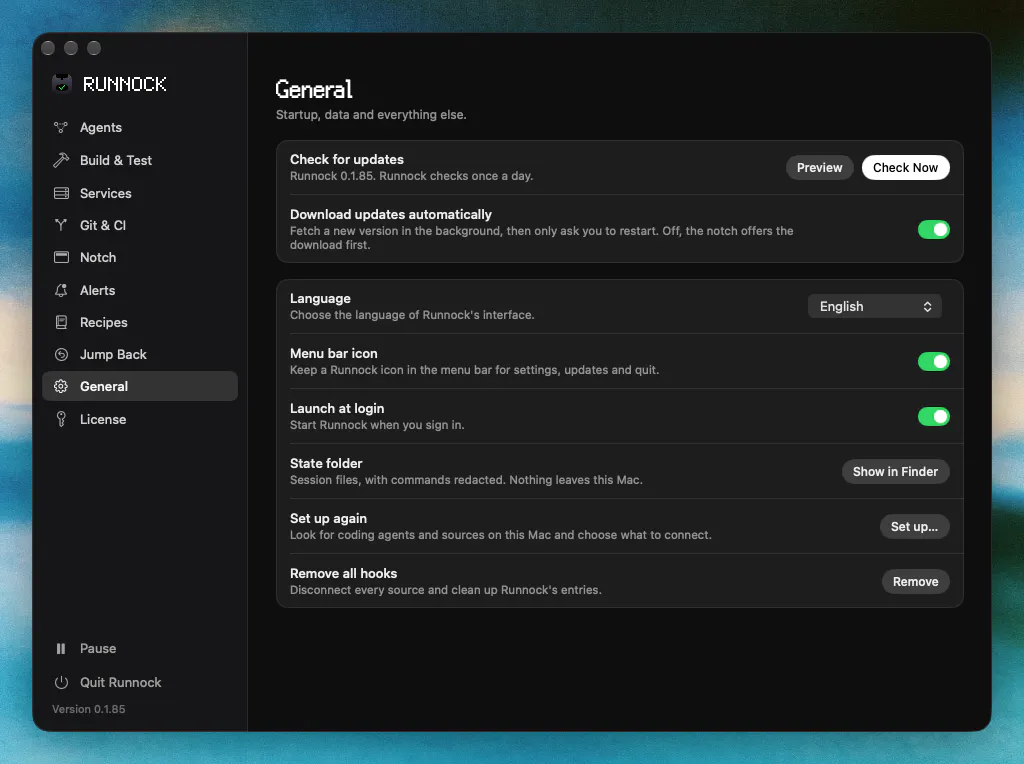
Task: Select the Git & CI branch icon
Action: click(61, 225)
